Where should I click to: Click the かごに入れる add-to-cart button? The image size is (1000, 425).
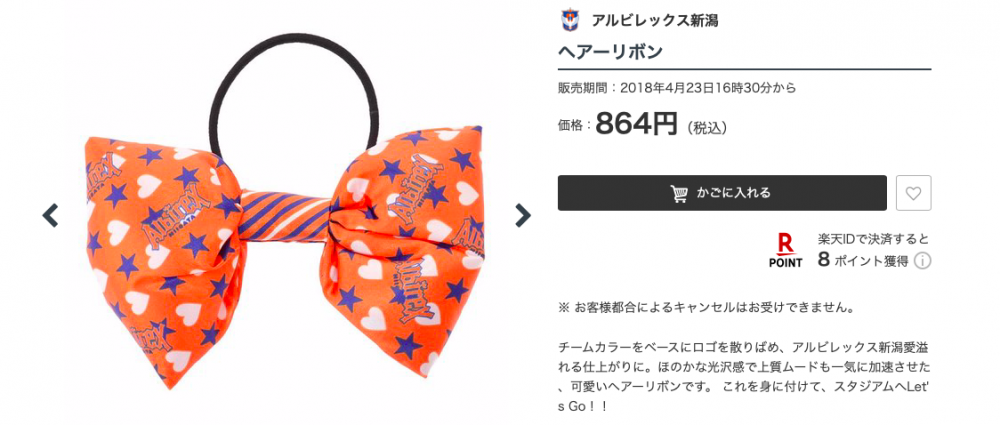point(722,193)
